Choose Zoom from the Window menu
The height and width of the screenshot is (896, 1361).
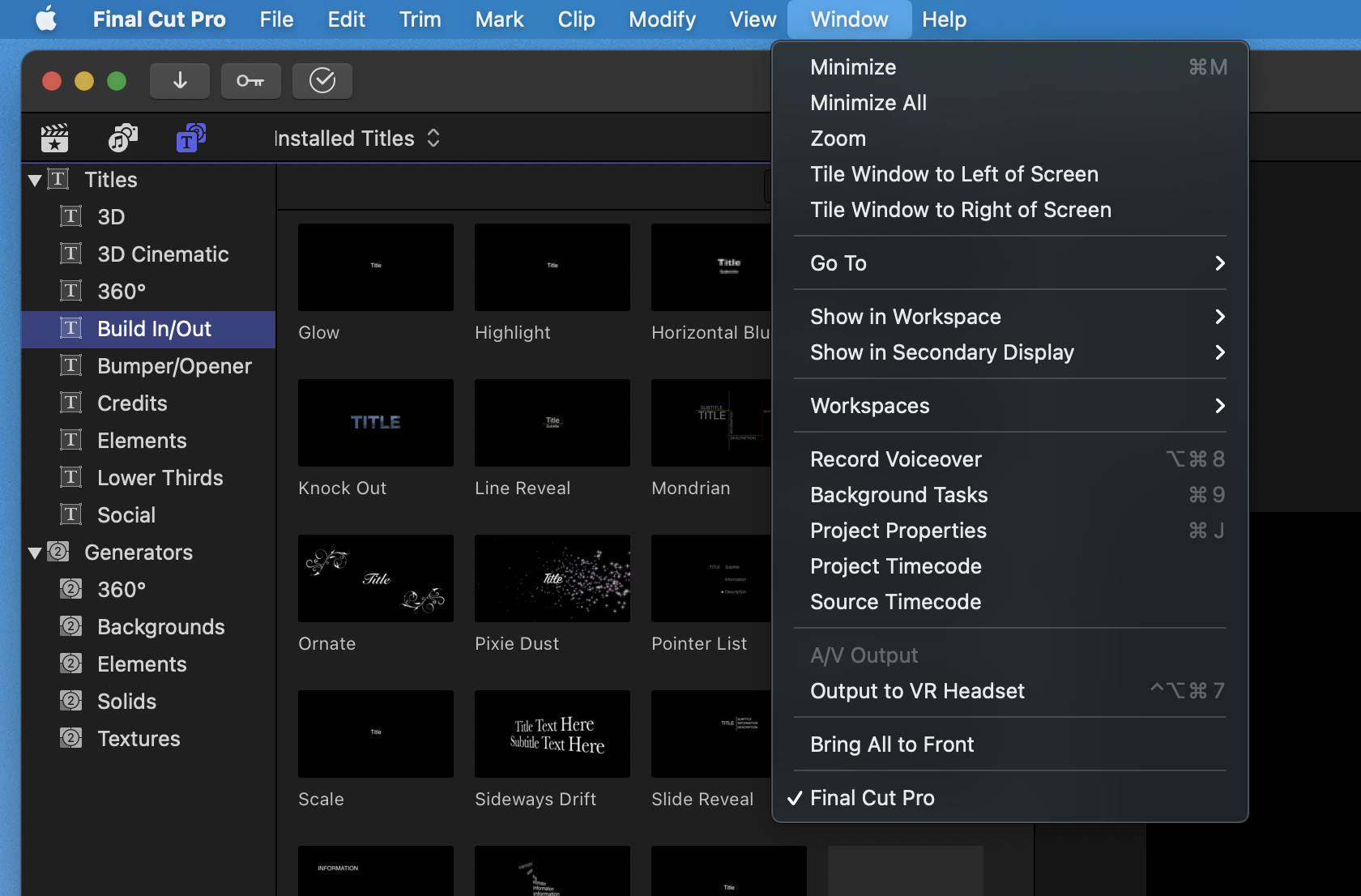tap(1010, 139)
